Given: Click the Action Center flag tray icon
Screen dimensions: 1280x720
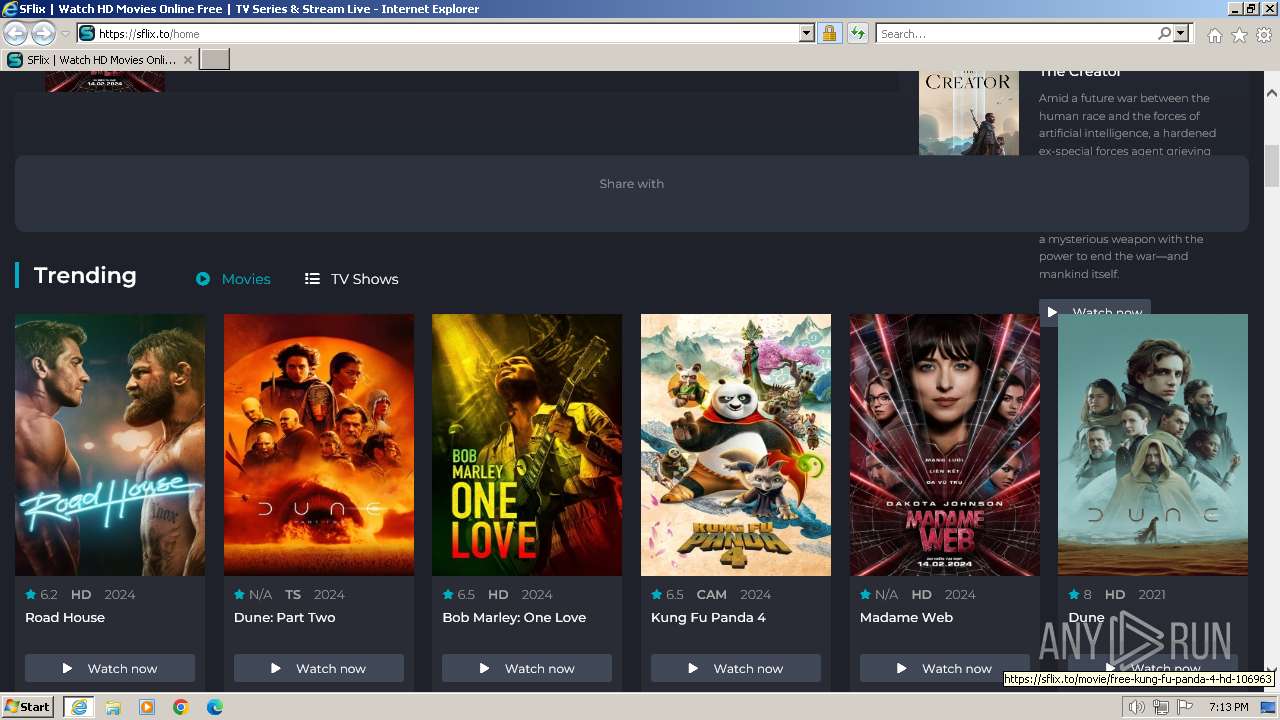Looking at the screenshot, I should pyautogui.click(x=1185, y=707).
